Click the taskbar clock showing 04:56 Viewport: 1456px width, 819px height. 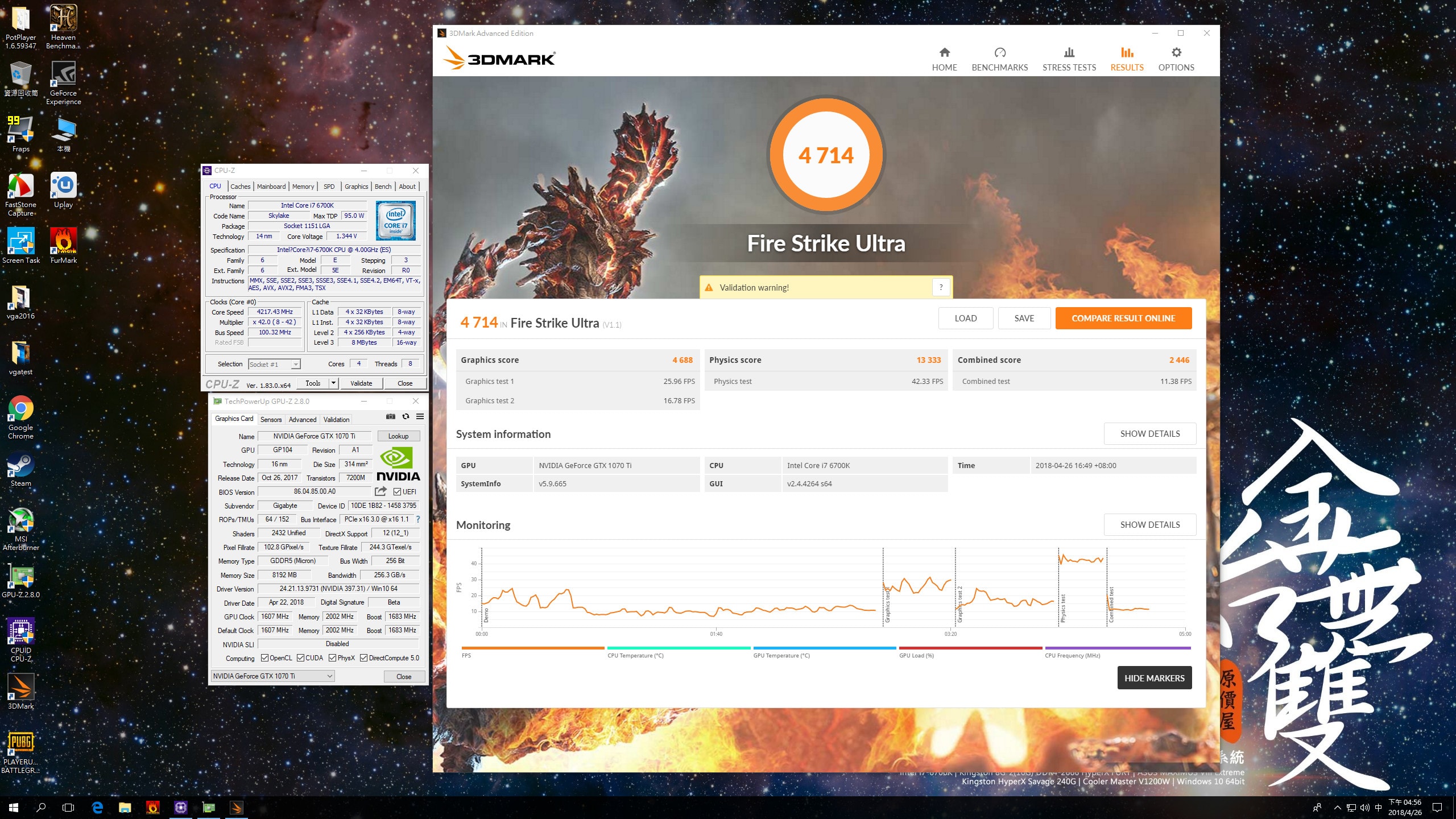tap(1405, 807)
